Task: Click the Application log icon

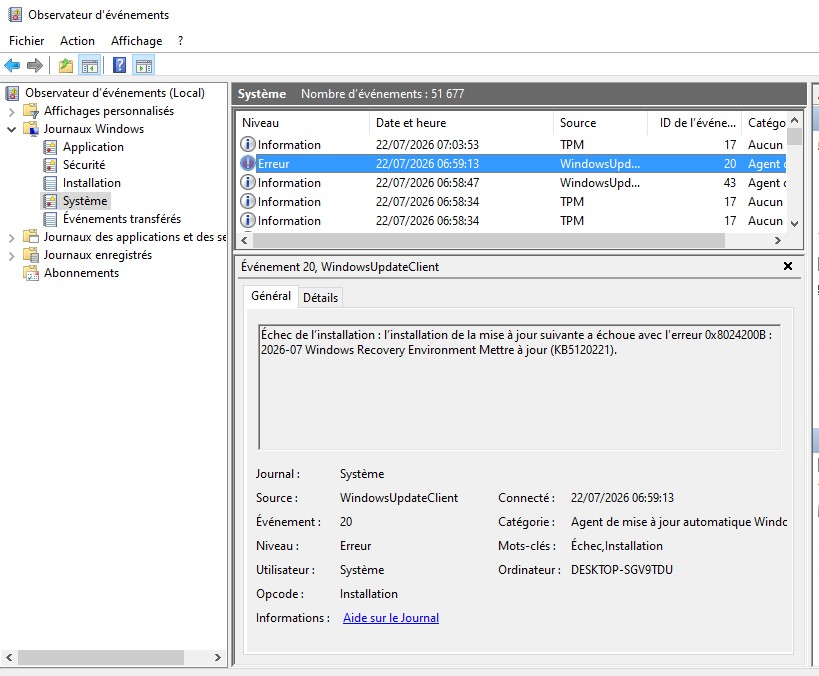Action: (50, 147)
